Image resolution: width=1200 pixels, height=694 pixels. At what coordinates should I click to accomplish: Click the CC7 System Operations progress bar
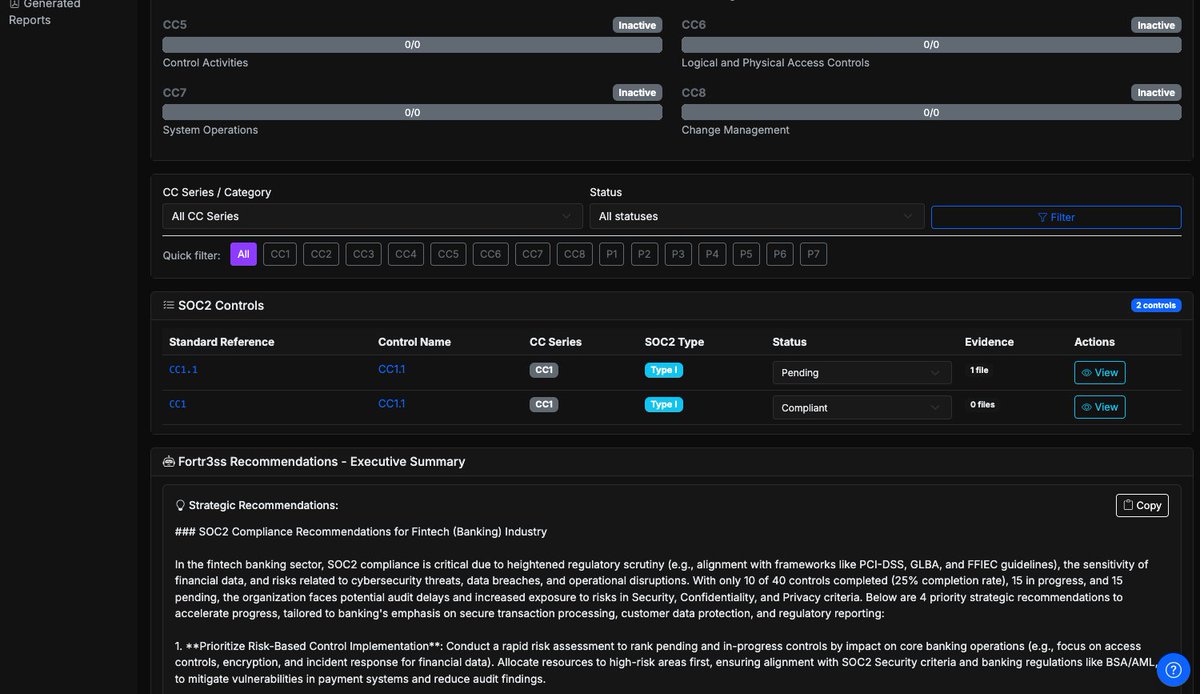pyautogui.click(x=412, y=113)
